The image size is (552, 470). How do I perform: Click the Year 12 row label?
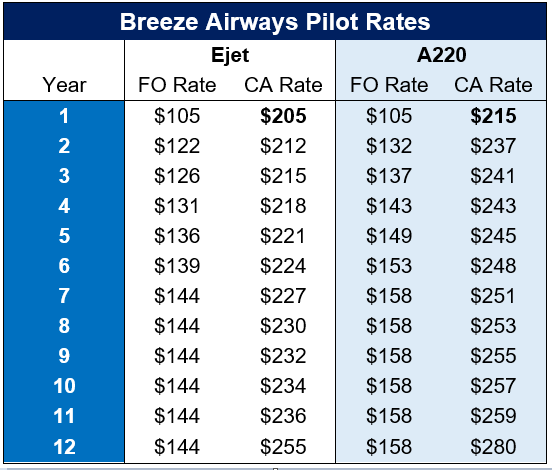tap(64, 447)
